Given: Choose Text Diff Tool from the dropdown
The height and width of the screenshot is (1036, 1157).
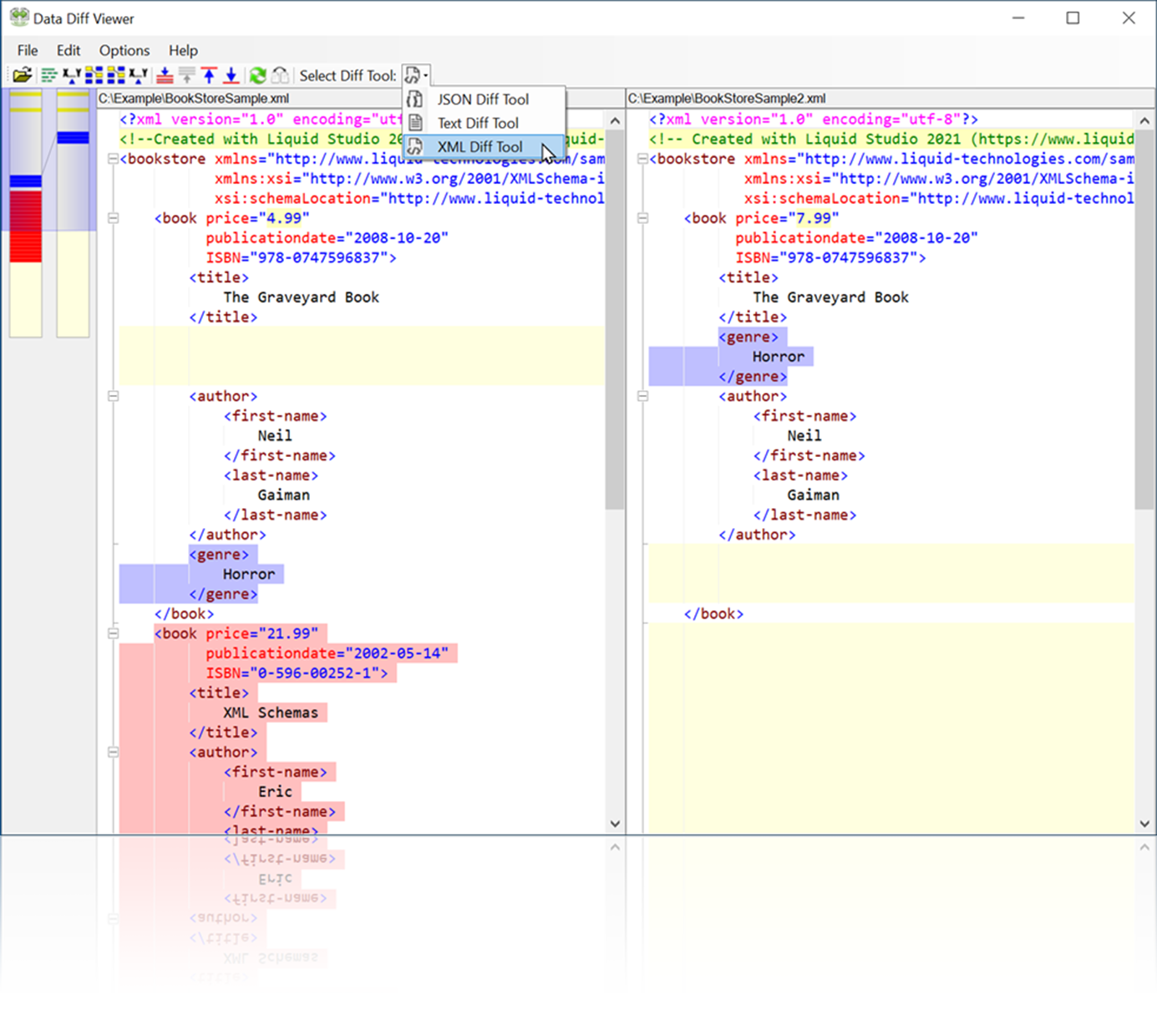Looking at the screenshot, I should 484,123.
